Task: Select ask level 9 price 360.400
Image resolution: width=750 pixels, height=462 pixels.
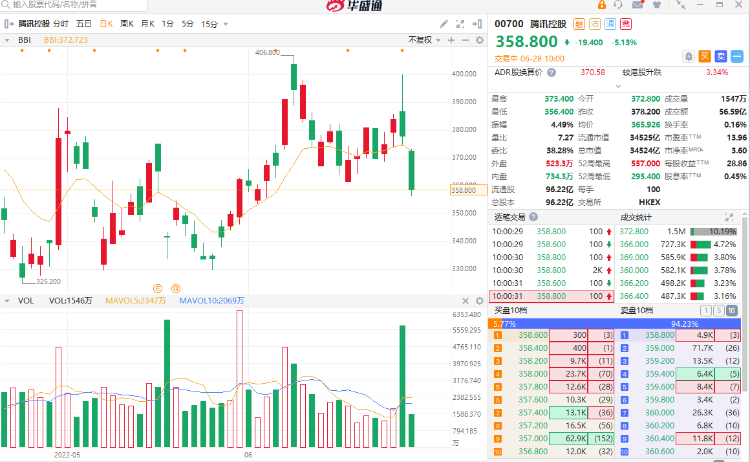Action: 660,439
